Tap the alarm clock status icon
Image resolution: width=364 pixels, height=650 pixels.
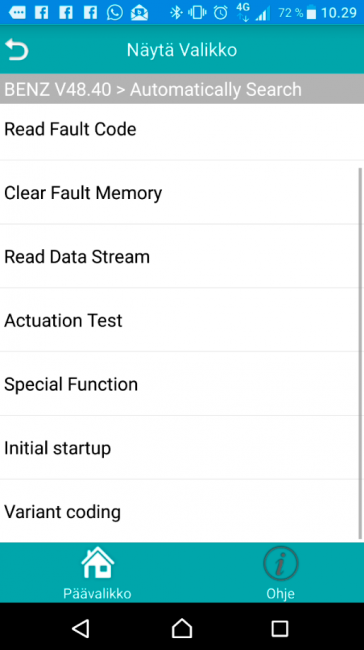221,12
